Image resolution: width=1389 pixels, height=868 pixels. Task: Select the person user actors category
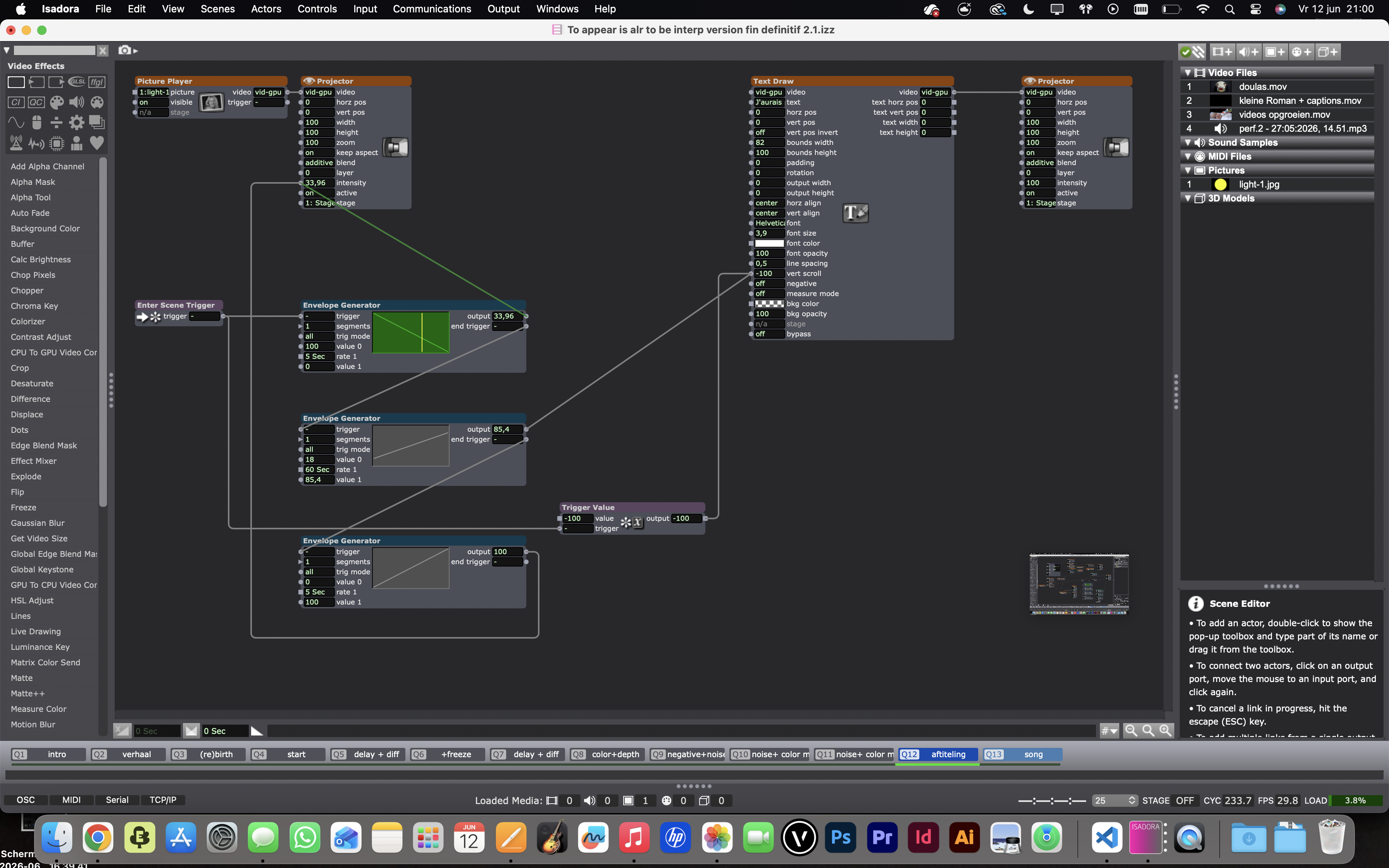tap(77, 143)
